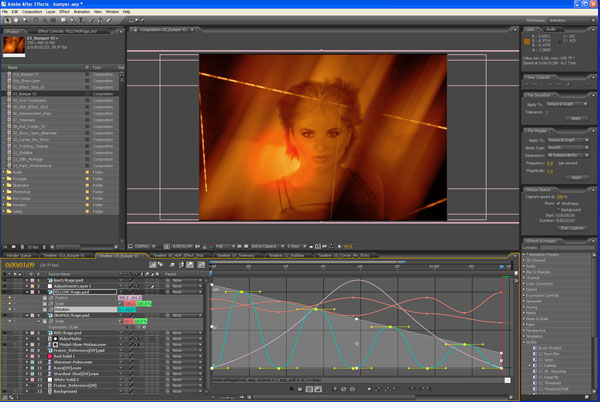Select the Hand tool in toolbar
This screenshot has height=402, width=600.
tap(16, 20)
